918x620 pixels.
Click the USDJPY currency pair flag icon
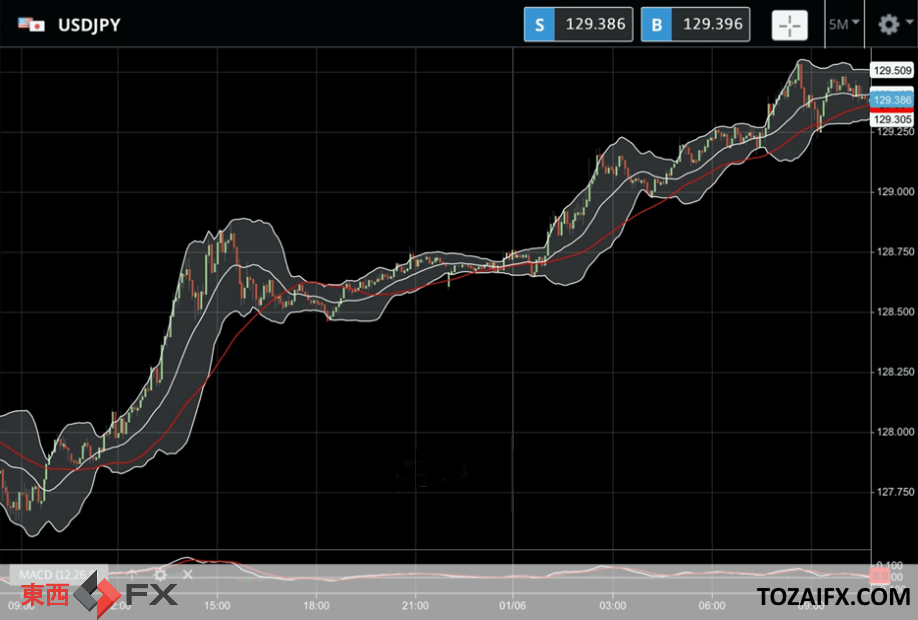[x=31, y=25]
